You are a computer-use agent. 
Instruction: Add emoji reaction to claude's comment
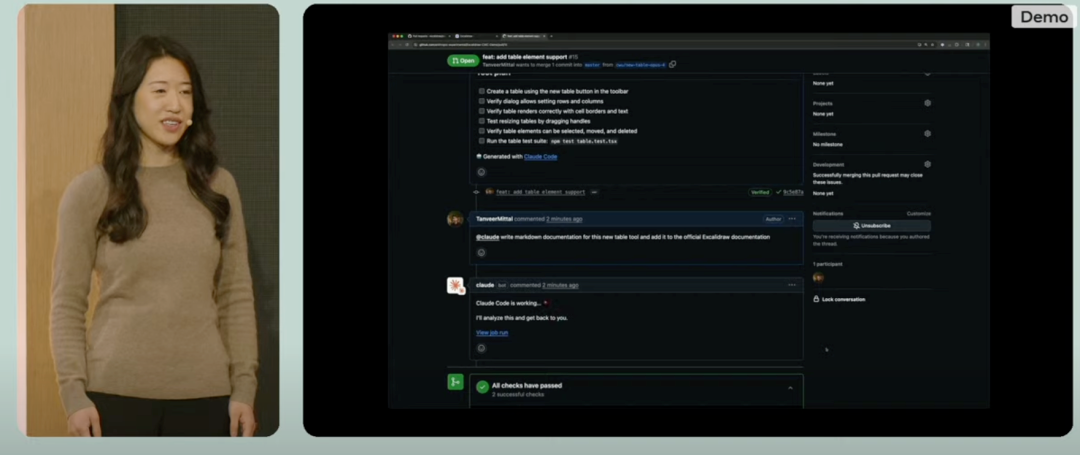[x=481, y=348]
